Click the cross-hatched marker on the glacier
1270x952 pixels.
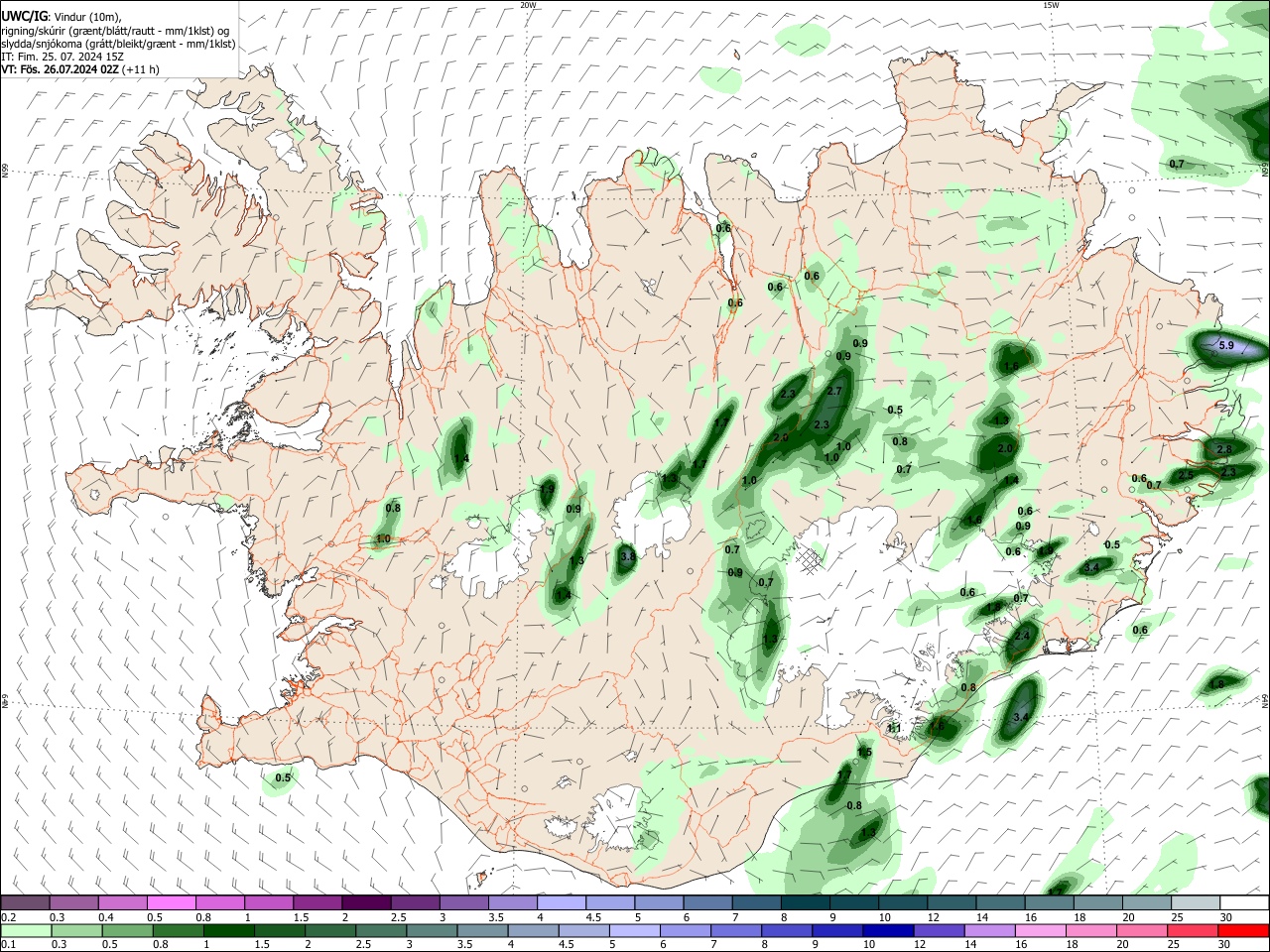(809, 561)
